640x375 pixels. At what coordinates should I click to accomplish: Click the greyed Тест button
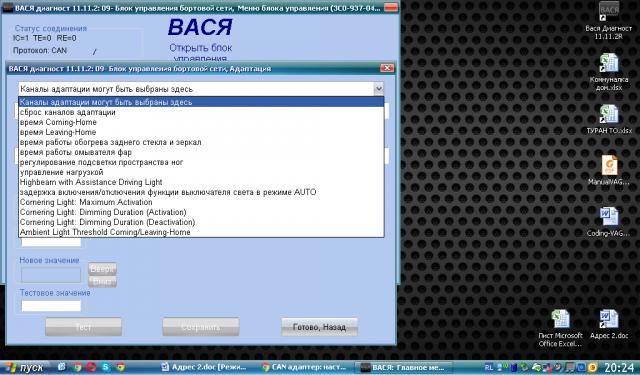click(83, 327)
